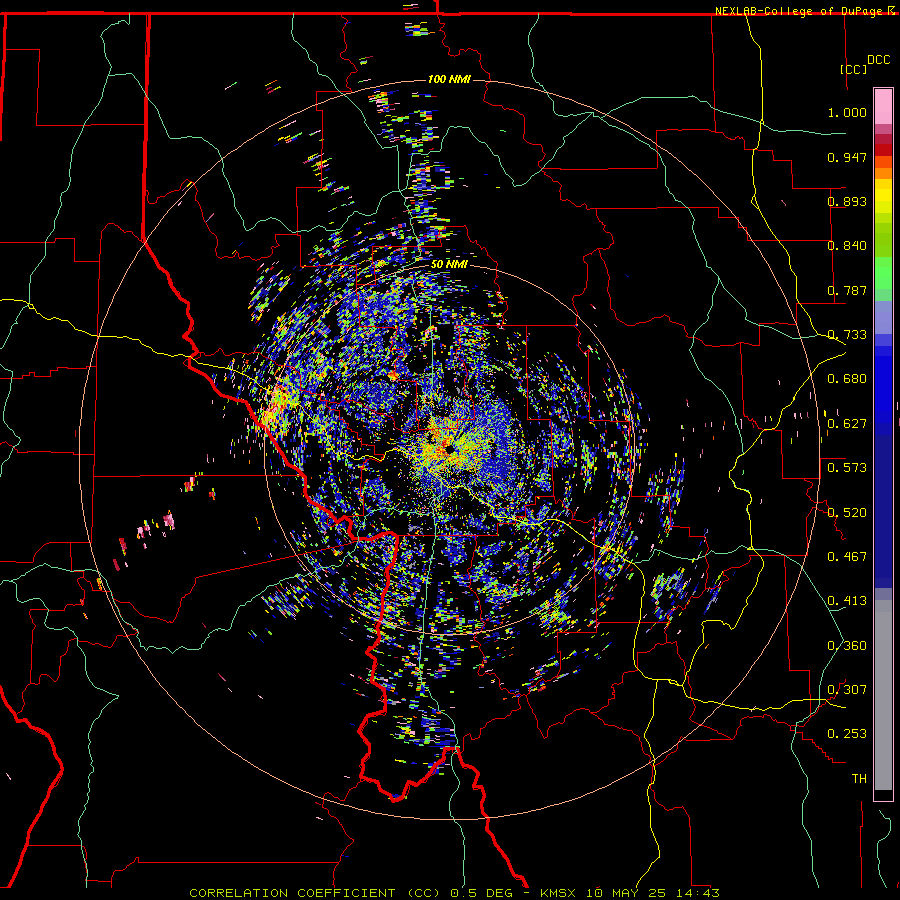Click the DCC product label
Viewport: 900px width, 900px height.
coord(878,60)
